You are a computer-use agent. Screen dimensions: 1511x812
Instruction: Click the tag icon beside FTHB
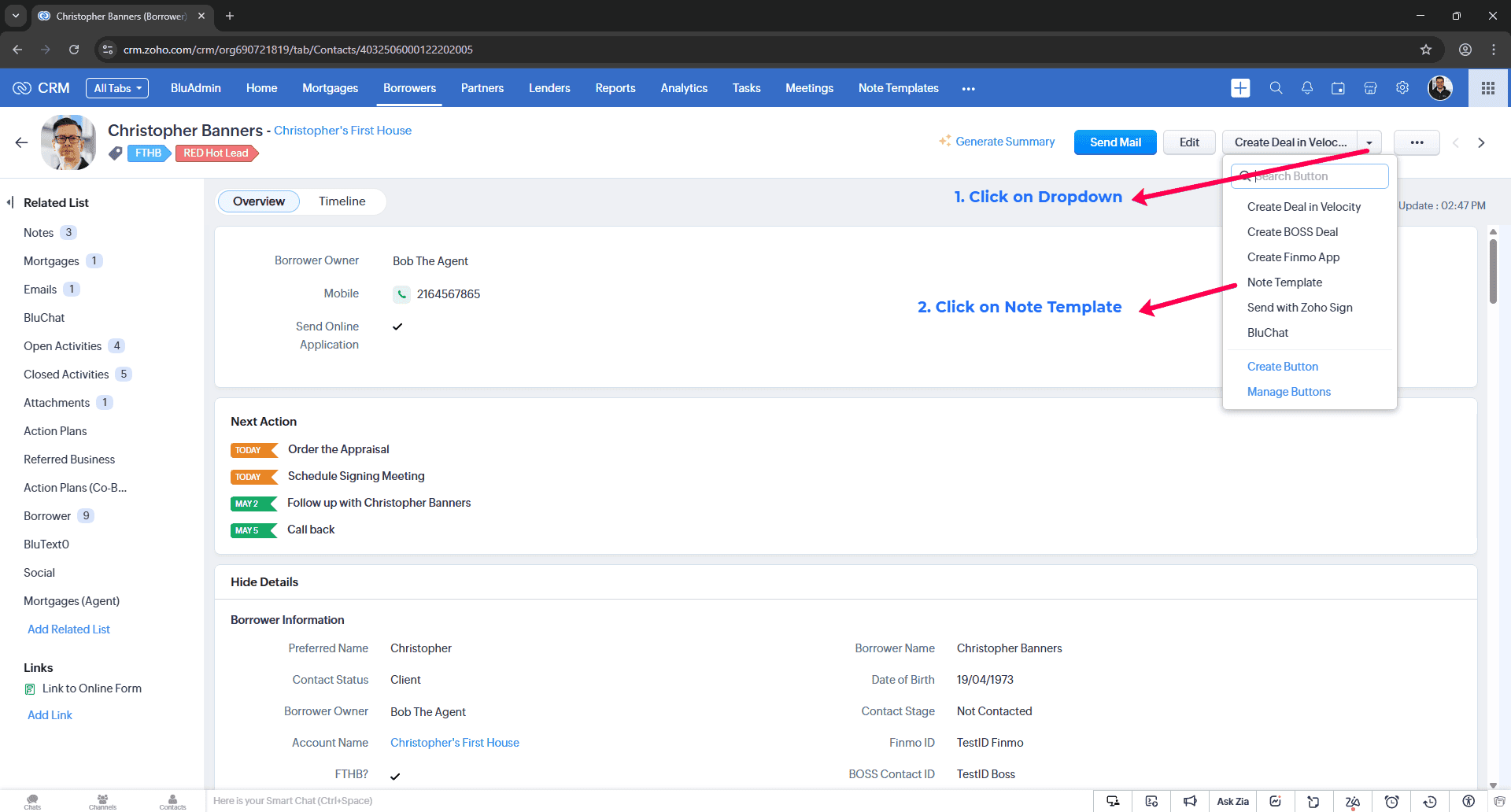(x=116, y=153)
